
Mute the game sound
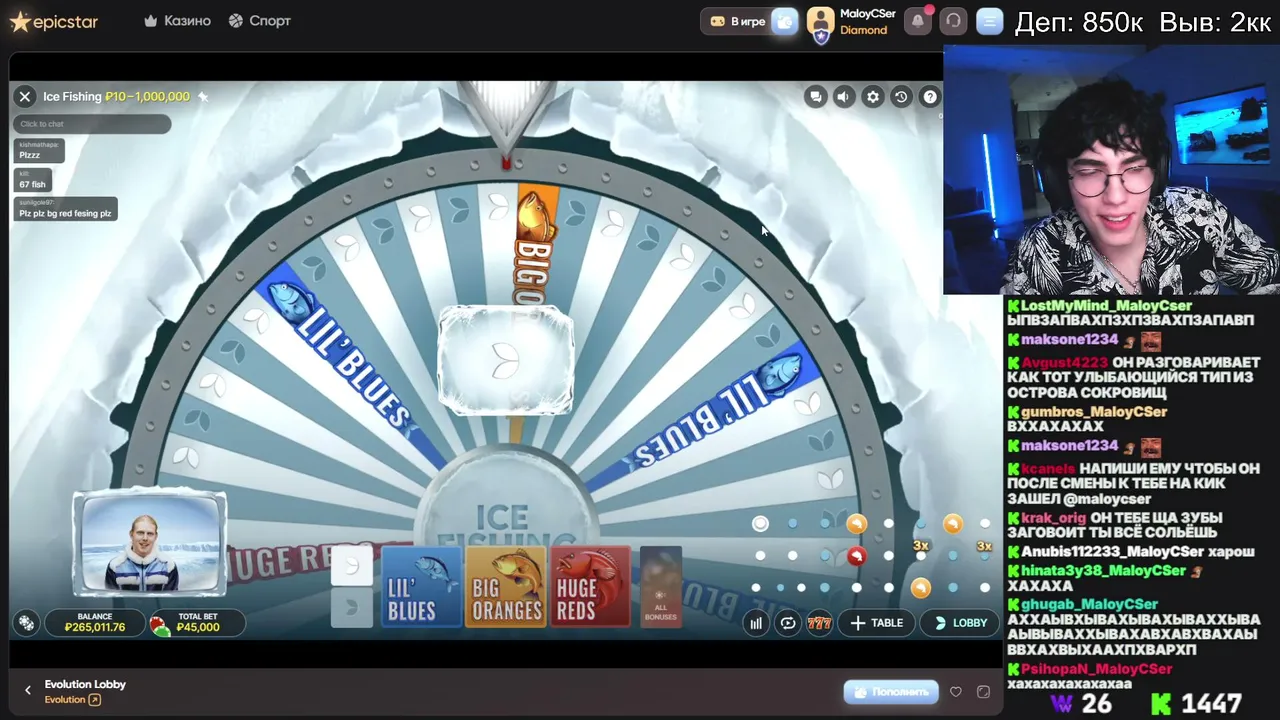coord(844,97)
